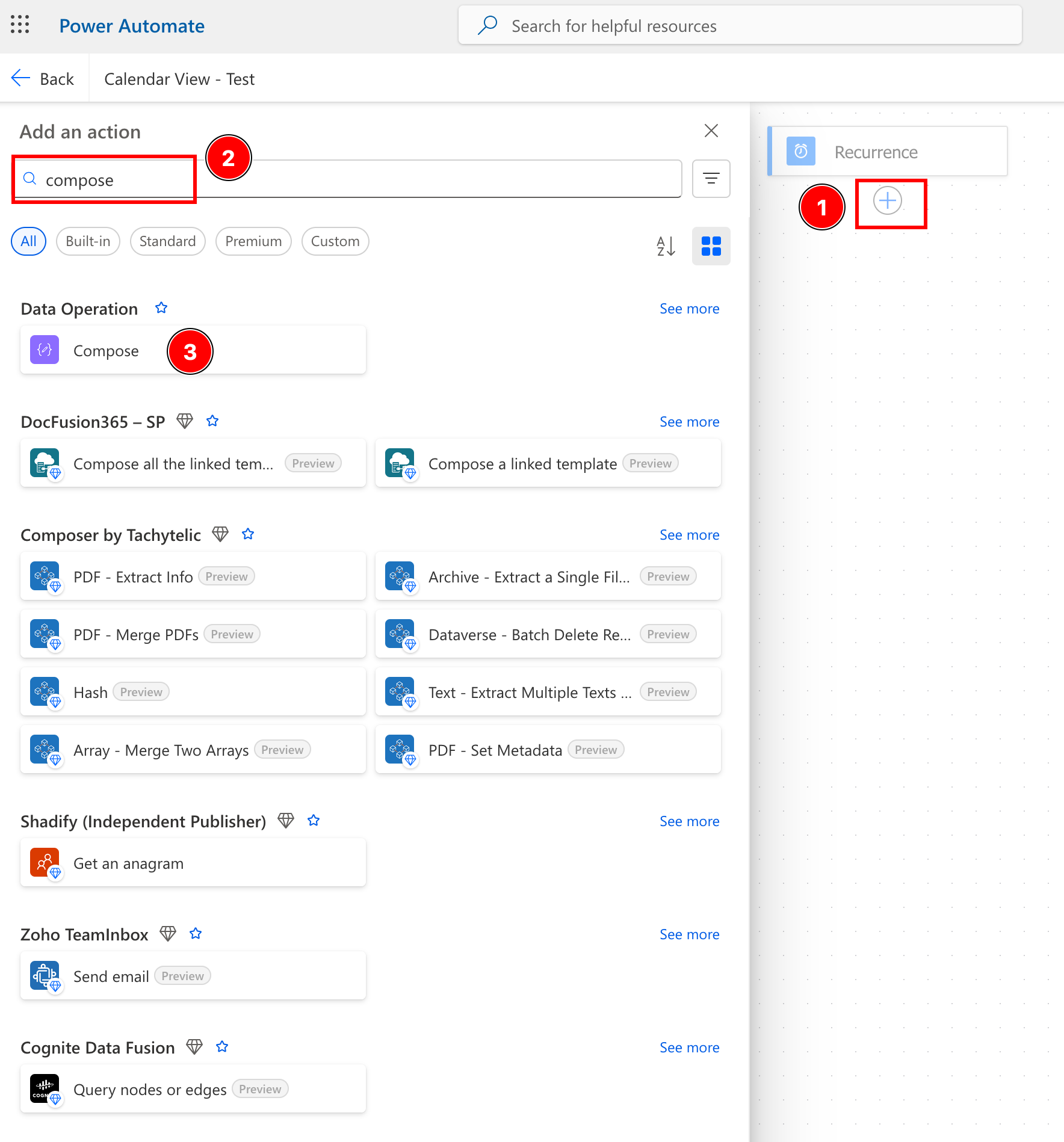Favorite the Cognite Data Fusion star
Image resolution: width=1064 pixels, height=1142 pixels.
(x=222, y=1047)
